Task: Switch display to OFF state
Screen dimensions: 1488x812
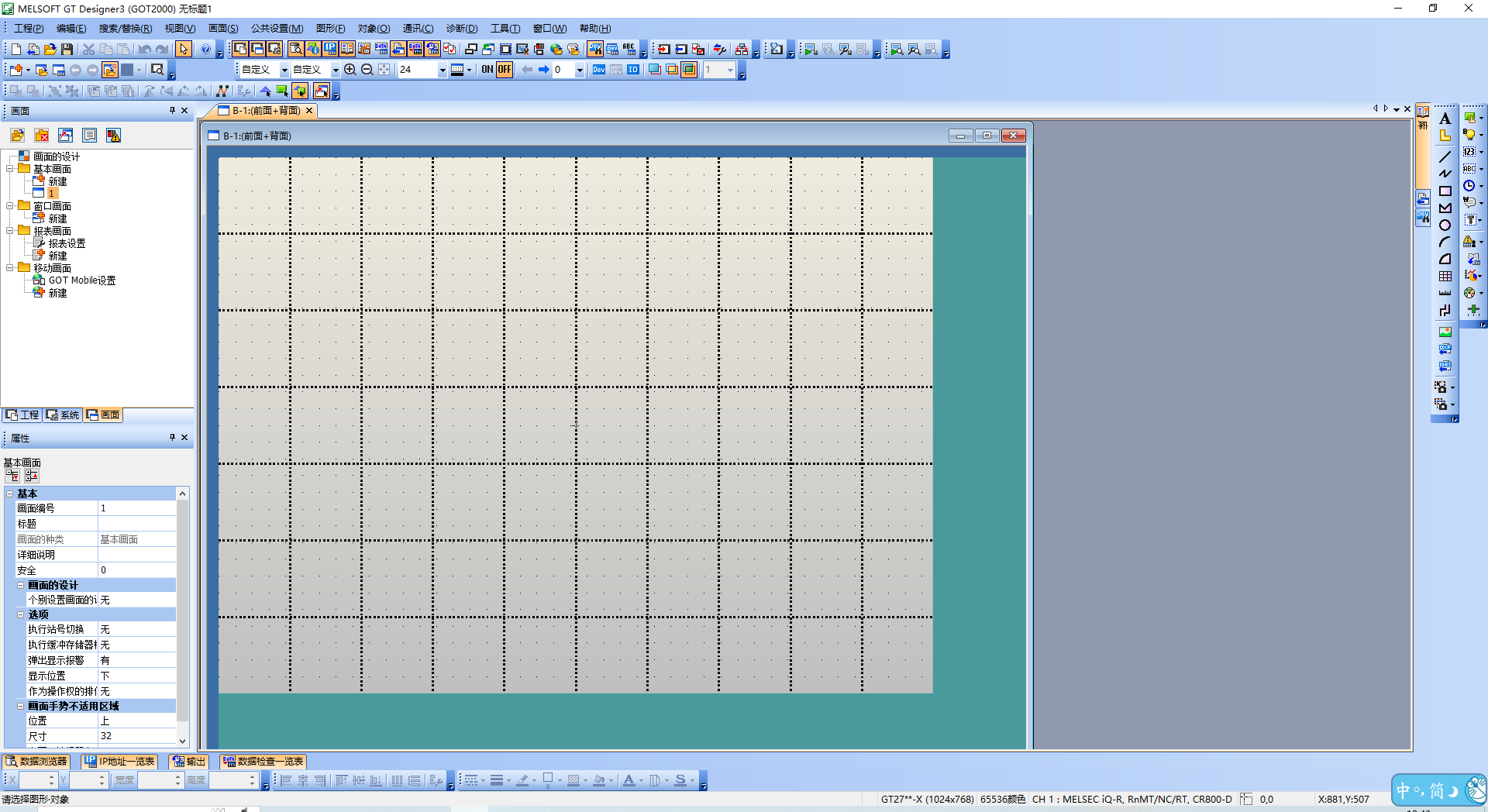Action: click(505, 70)
